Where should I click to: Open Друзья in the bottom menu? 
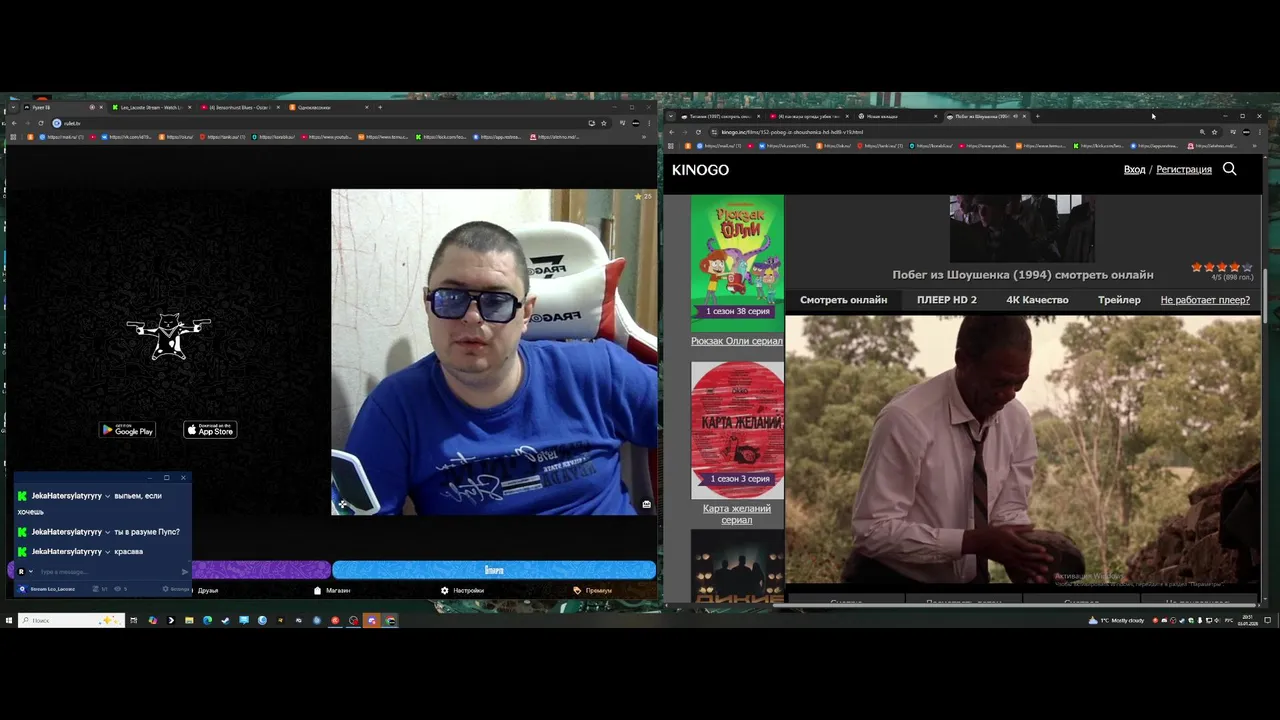(207, 590)
